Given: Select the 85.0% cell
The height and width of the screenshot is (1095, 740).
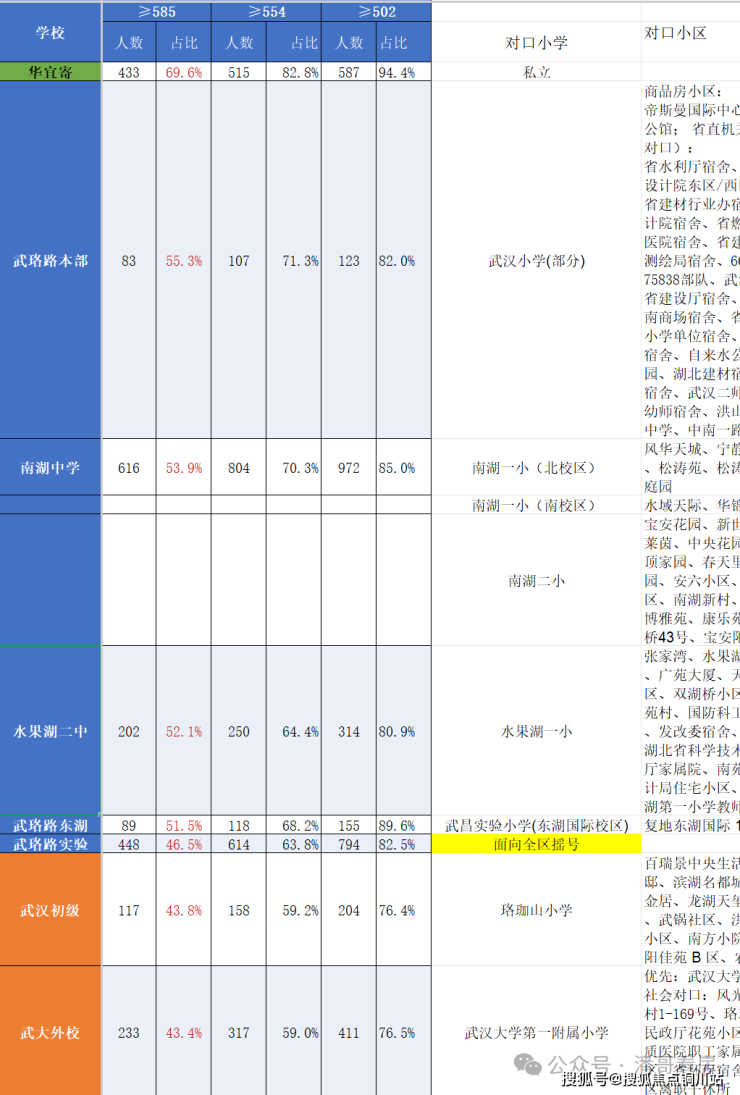Looking at the screenshot, I should (x=404, y=467).
